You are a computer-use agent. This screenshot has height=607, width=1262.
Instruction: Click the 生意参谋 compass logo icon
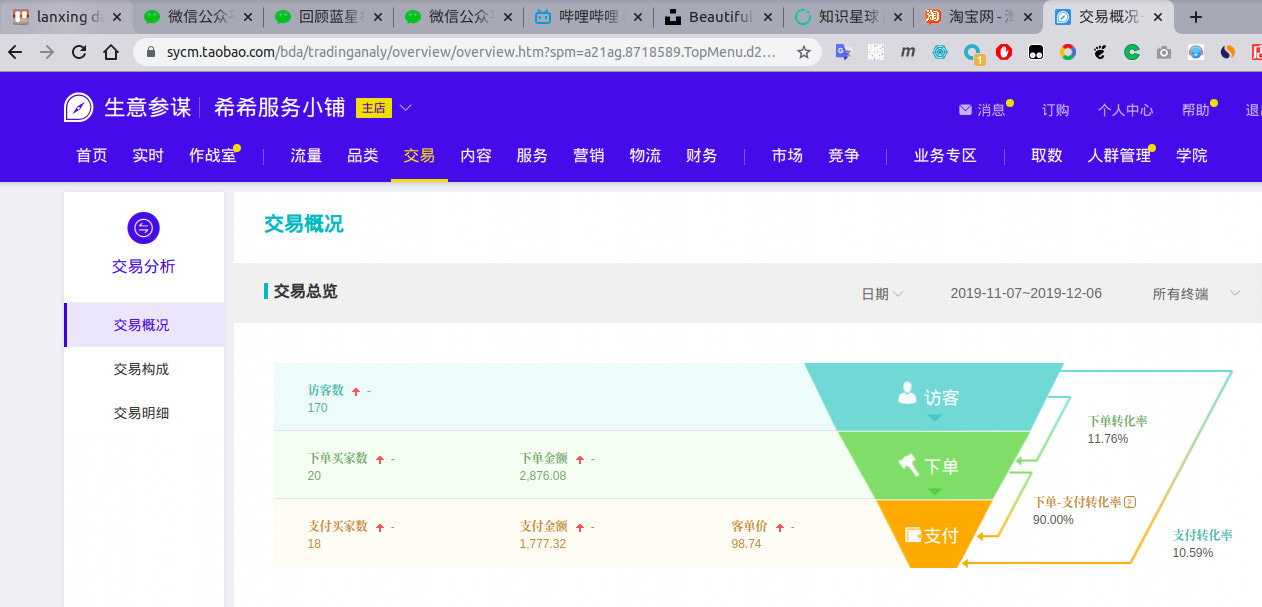coord(79,108)
